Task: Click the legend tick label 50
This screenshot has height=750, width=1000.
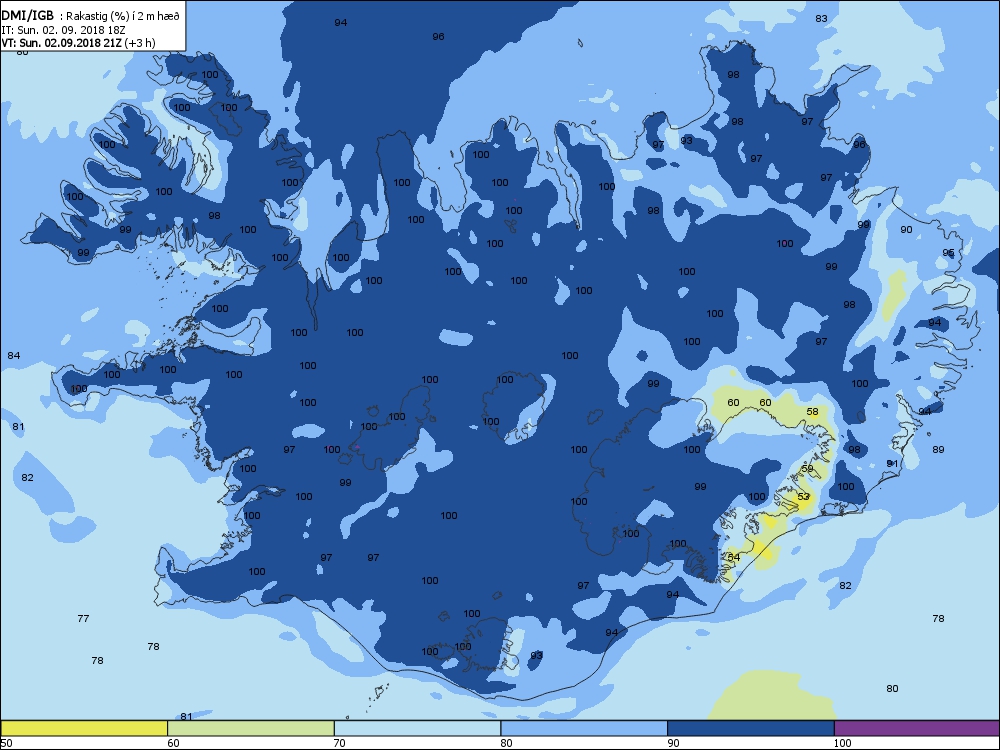Action: click(x=6, y=743)
